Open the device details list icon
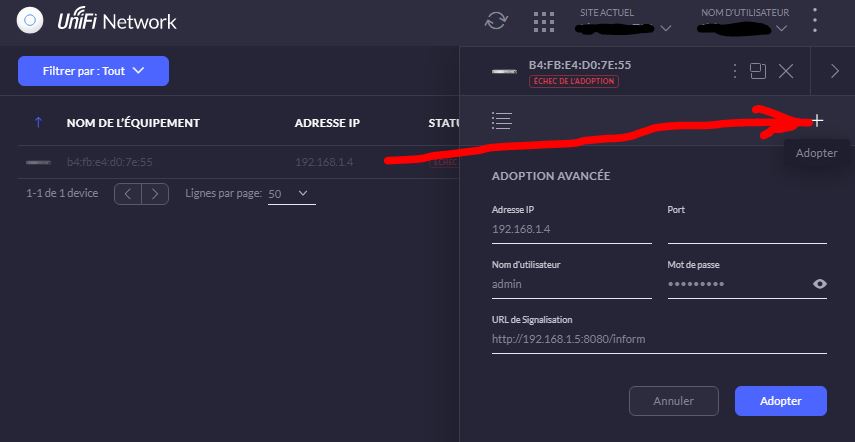Screen dimensions: 855x442 (502, 121)
